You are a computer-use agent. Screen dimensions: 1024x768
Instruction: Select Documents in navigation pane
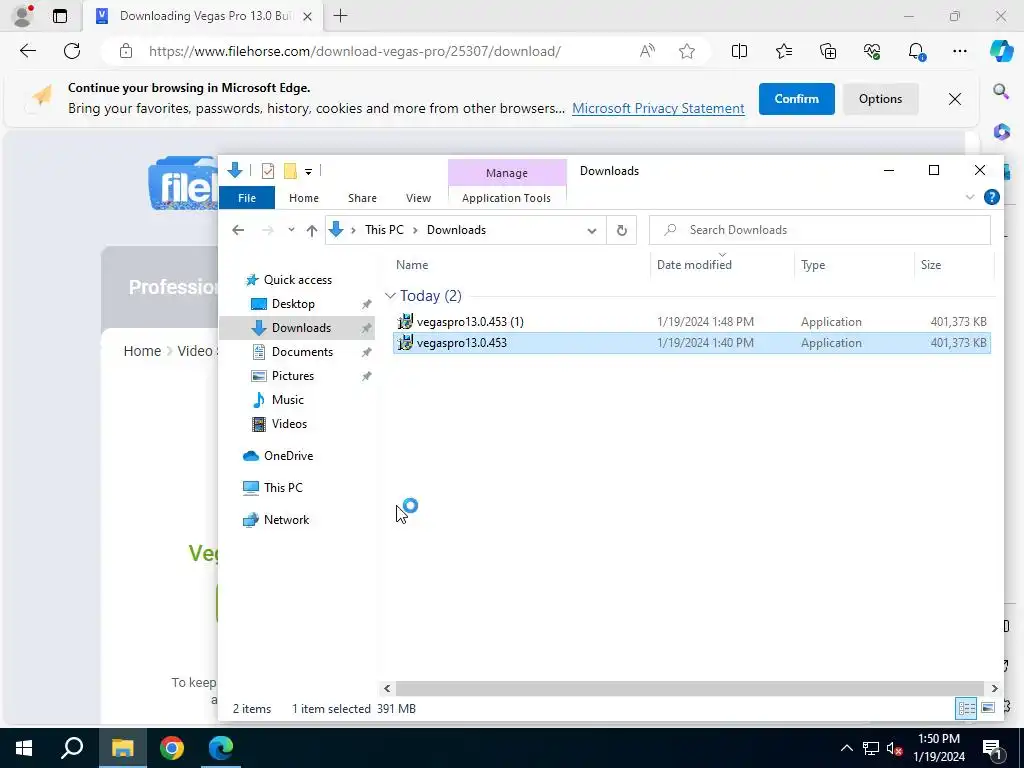point(302,351)
